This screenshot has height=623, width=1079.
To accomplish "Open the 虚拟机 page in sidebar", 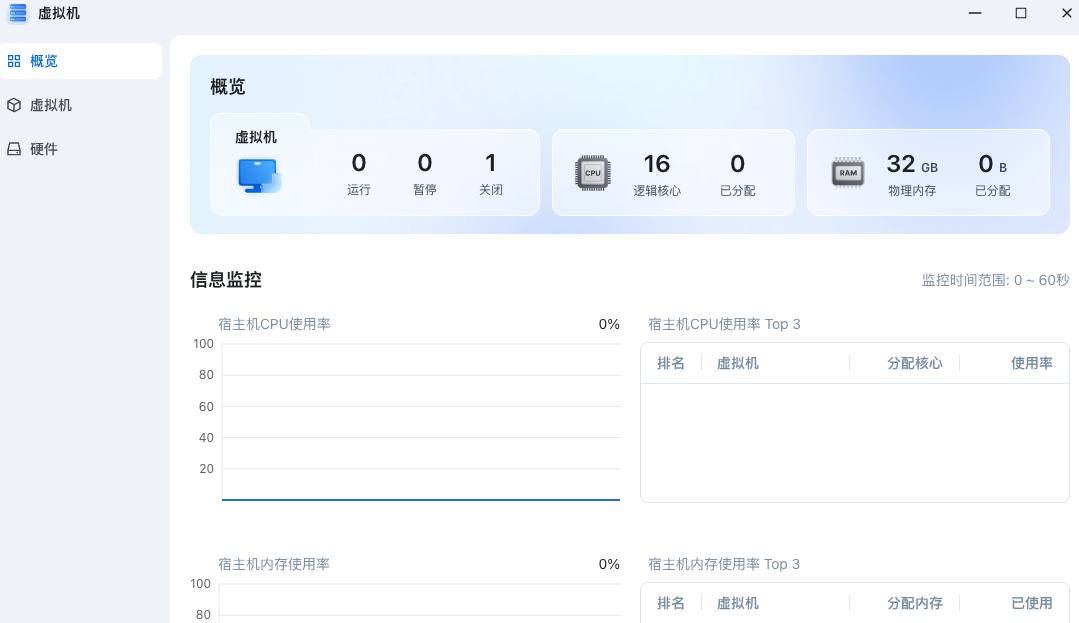I will 81,105.
